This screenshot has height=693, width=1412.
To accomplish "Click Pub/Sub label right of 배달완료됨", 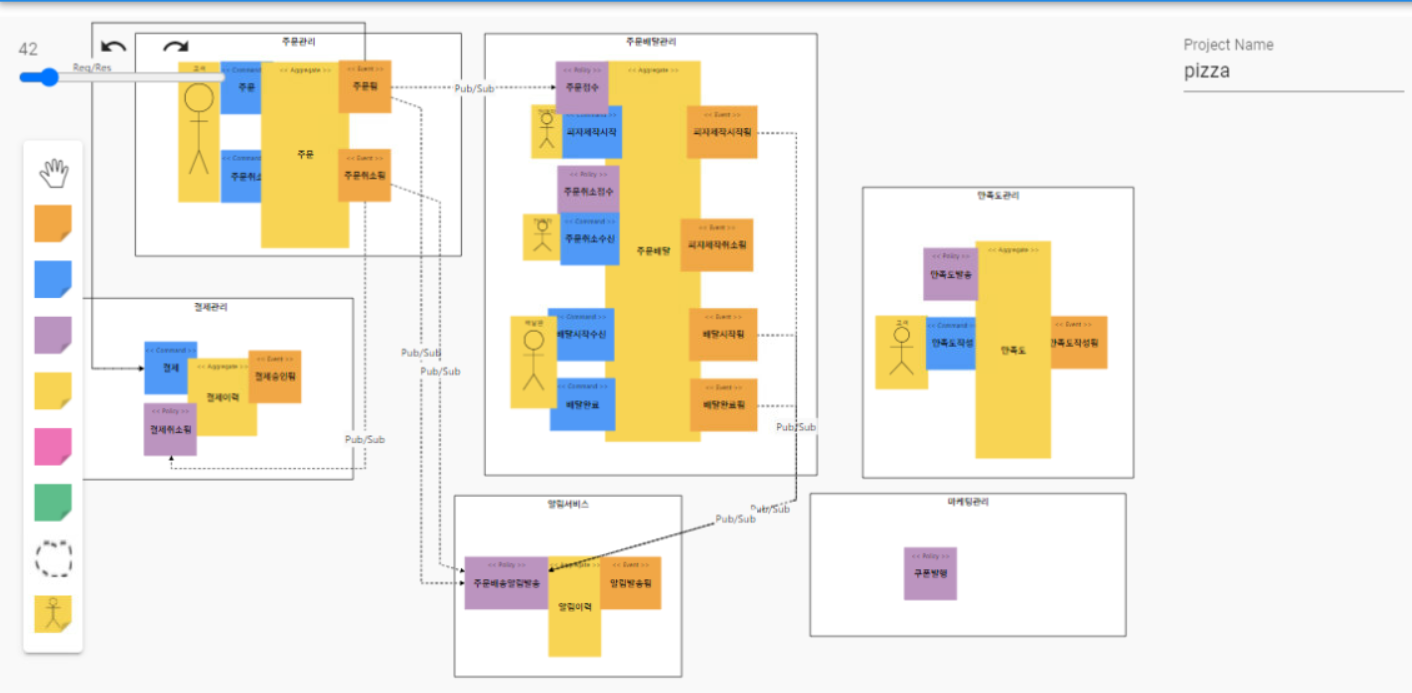I will click(797, 427).
